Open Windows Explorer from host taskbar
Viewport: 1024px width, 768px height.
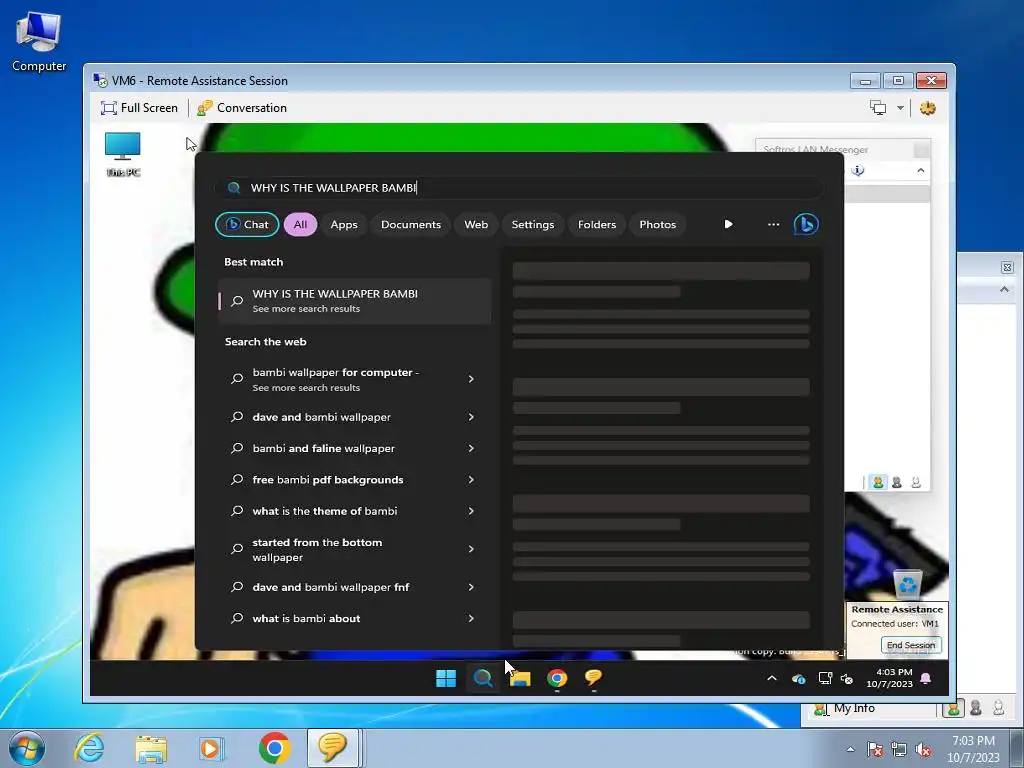(x=151, y=748)
